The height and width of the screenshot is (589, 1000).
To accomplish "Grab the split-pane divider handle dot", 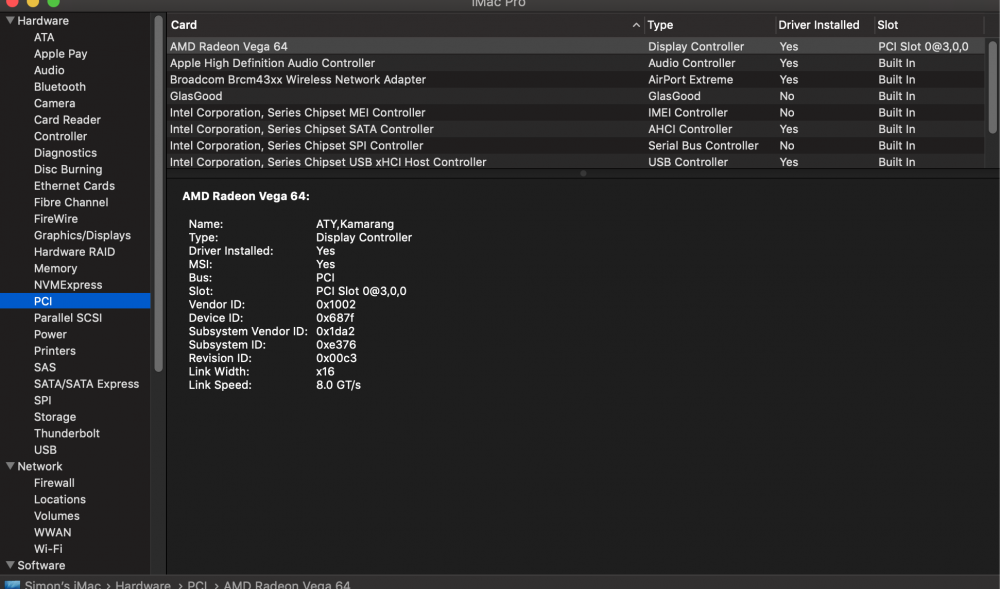I will 583,173.
